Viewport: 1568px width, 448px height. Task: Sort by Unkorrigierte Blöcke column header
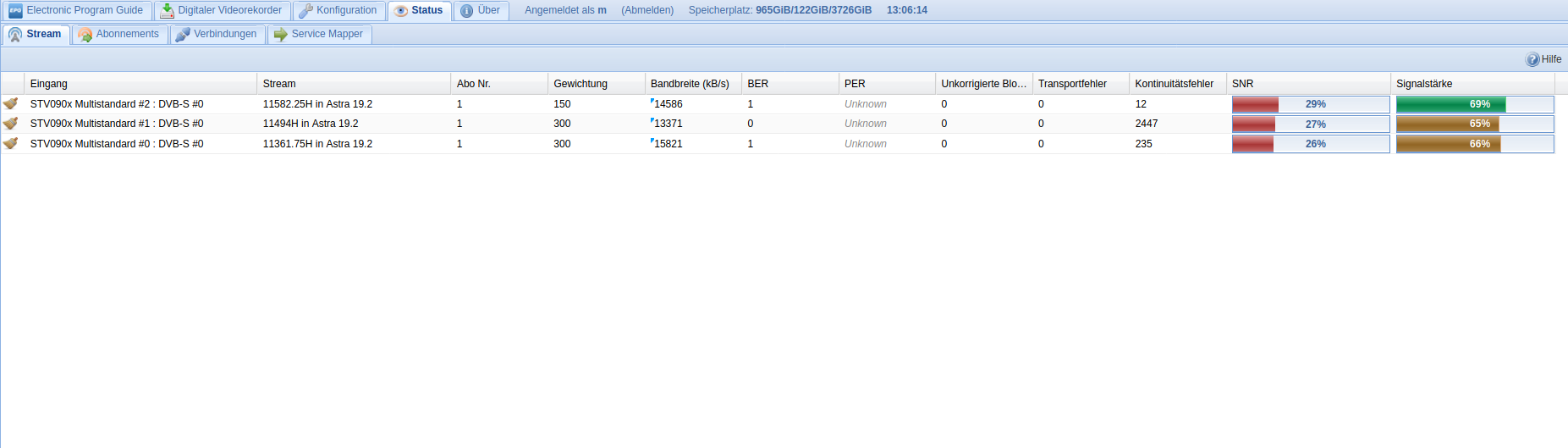984,84
